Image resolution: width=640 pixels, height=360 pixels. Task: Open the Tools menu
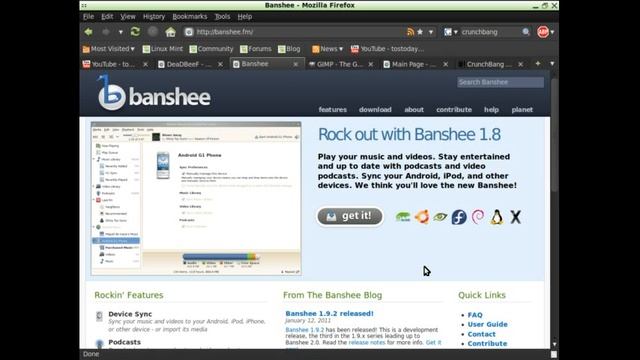tap(222, 17)
